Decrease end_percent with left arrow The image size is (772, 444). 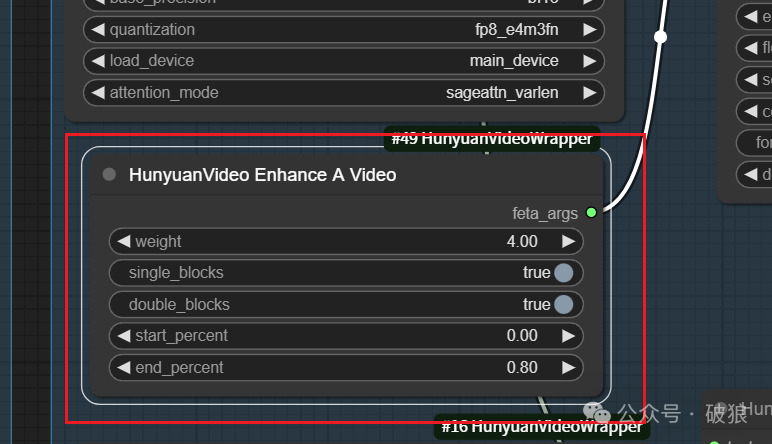tap(124, 367)
